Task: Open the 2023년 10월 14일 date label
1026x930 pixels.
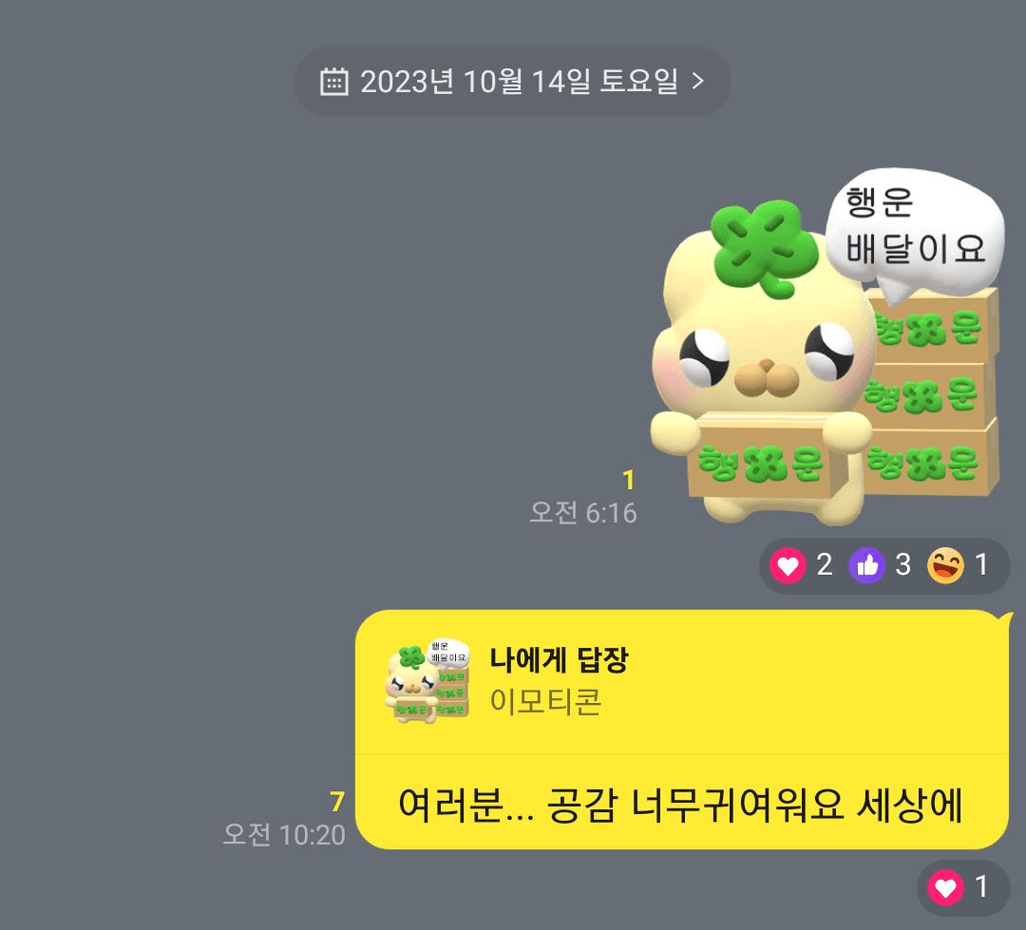Action: point(519,82)
